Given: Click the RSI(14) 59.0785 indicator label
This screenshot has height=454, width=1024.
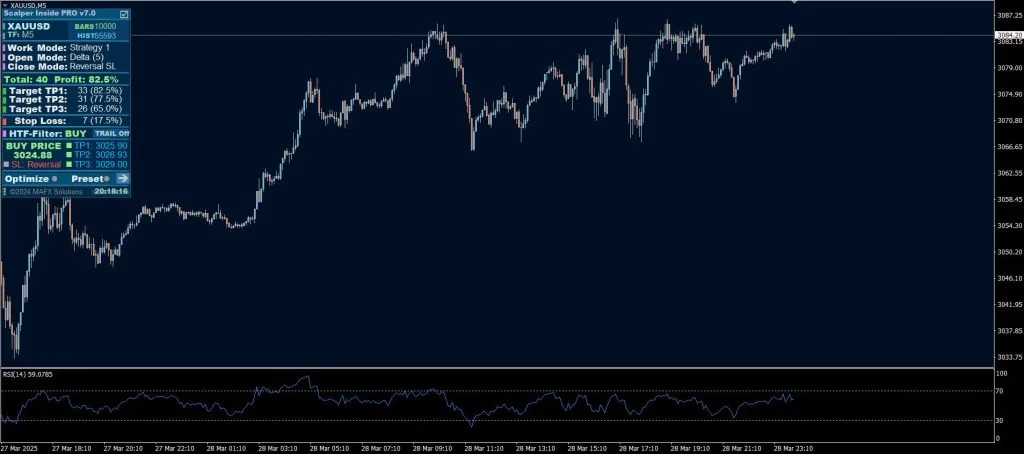Looking at the screenshot, I should tap(27, 374).
